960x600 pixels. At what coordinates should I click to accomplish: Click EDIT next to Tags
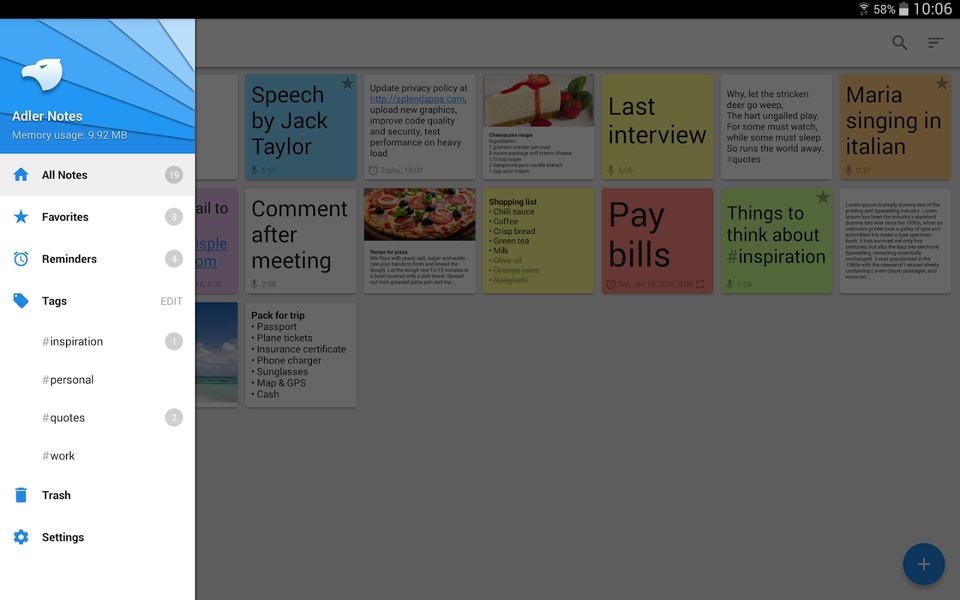pos(171,301)
